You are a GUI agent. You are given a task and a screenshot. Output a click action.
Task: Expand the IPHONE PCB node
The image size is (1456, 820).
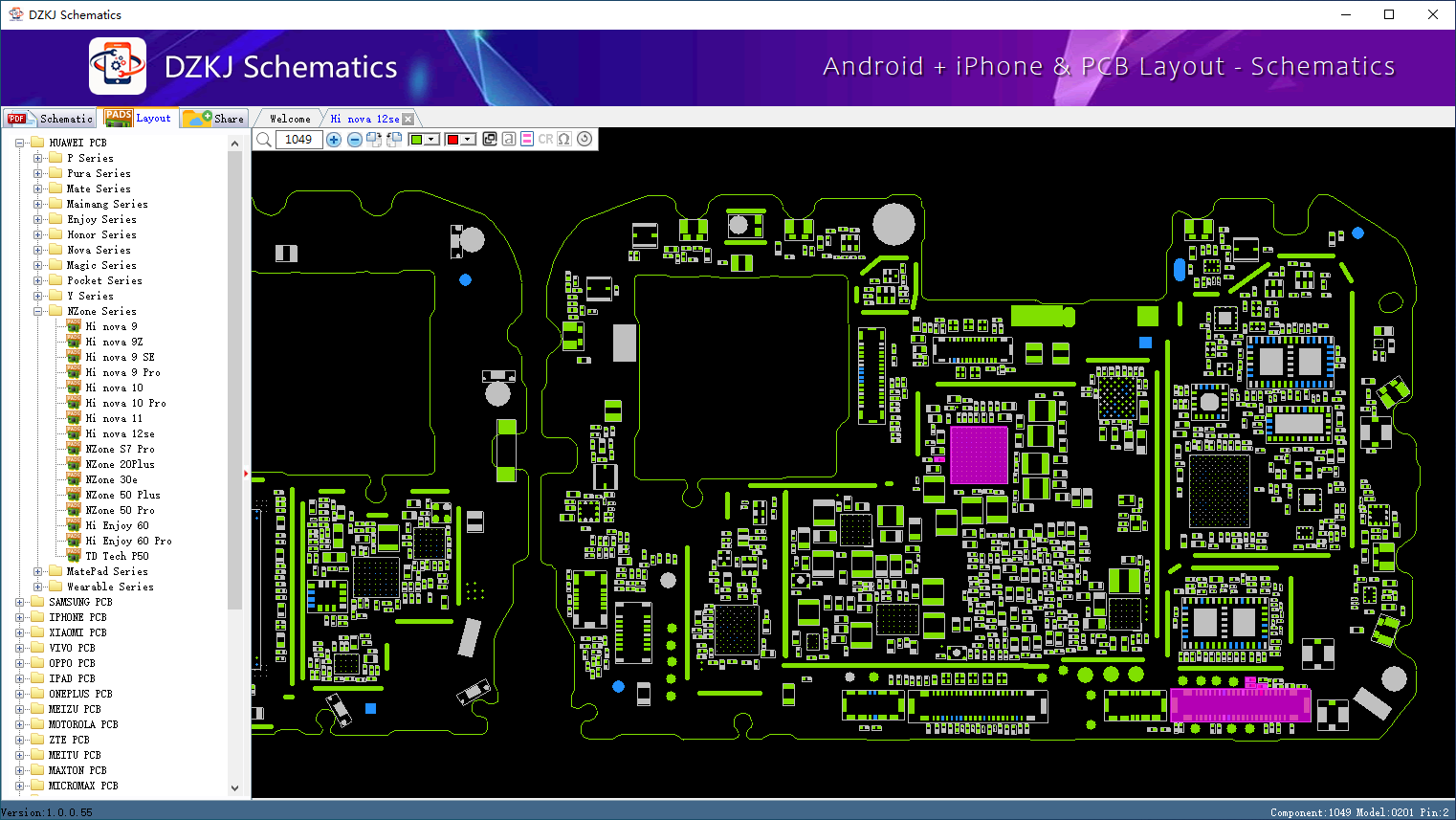(x=19, y=617)
